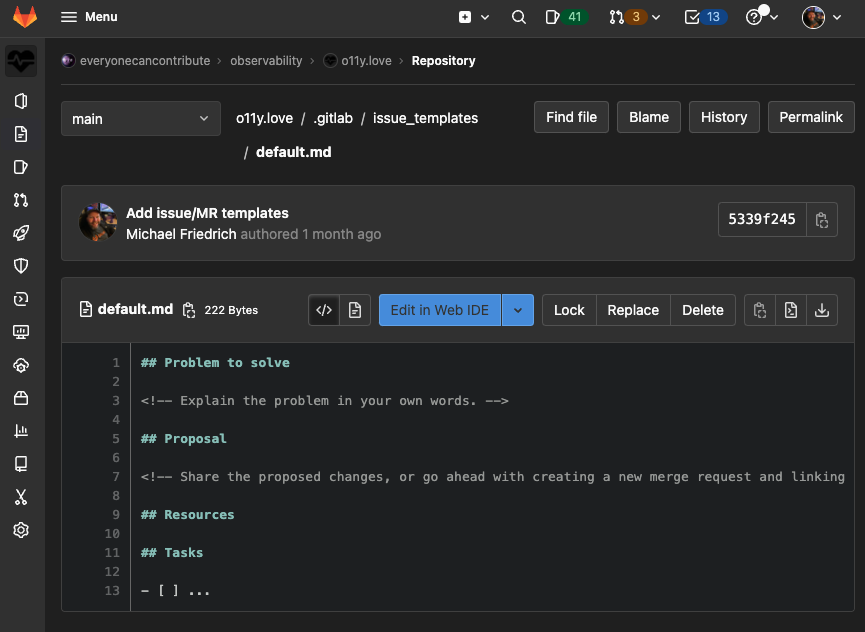
Task: Open Project information in the sidebar
Action: click(21, 101)
